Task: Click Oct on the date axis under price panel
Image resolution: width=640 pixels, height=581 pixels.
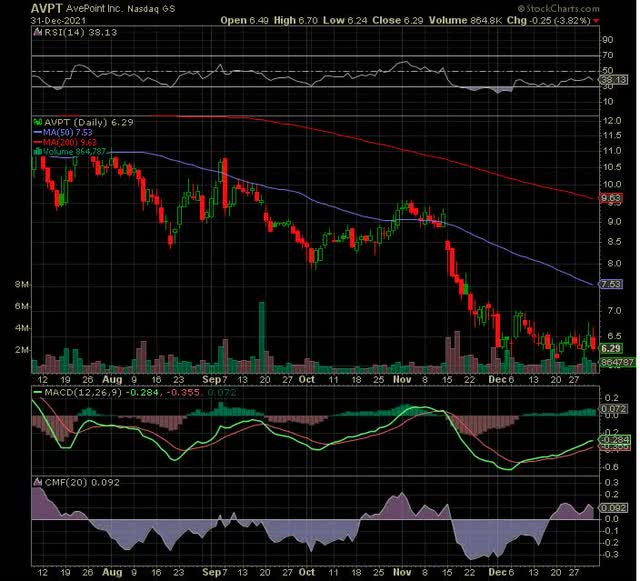Action: point(307,379)
